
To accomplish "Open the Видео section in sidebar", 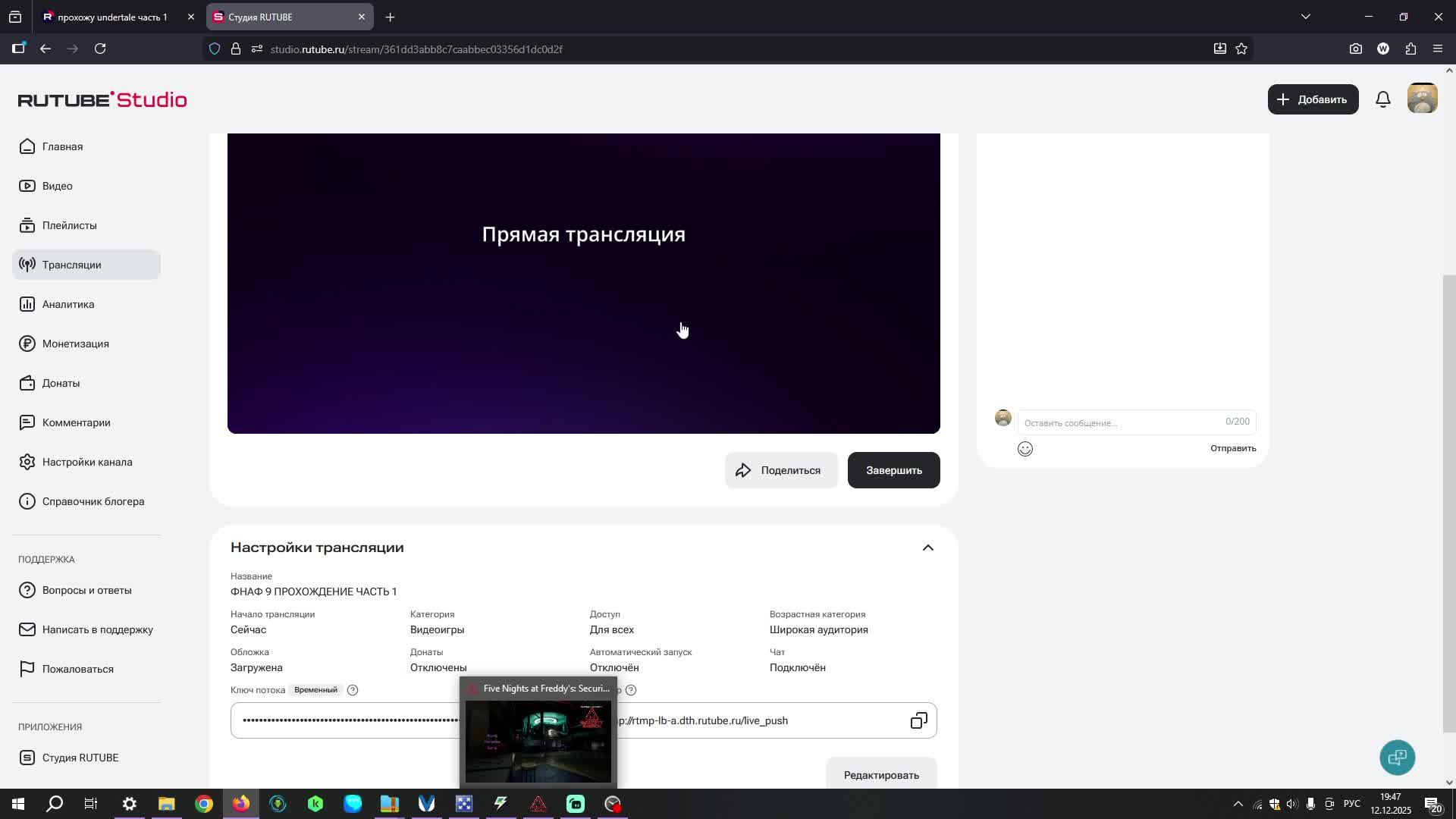I will coord(57,186).
